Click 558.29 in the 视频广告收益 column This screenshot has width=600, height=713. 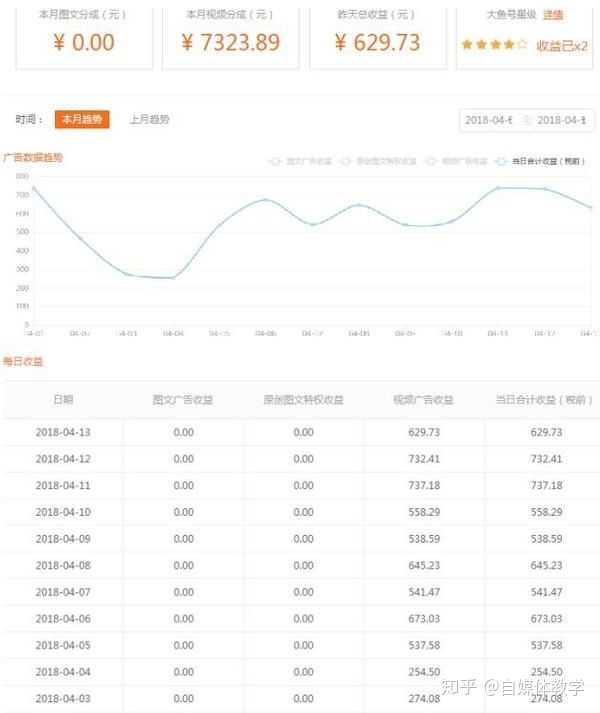pyautogui.click(x=424, y=512)
